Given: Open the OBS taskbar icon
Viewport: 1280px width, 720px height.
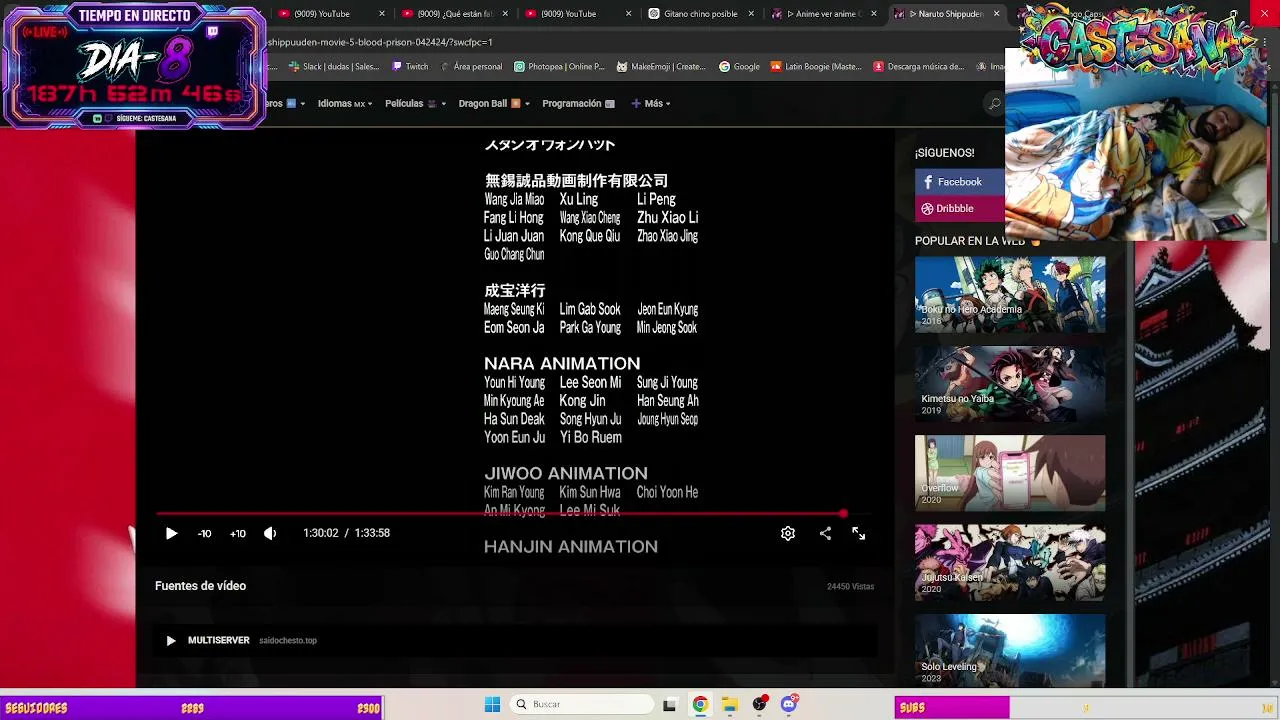Looking at the screenshot, I should (x=759, y=705).
